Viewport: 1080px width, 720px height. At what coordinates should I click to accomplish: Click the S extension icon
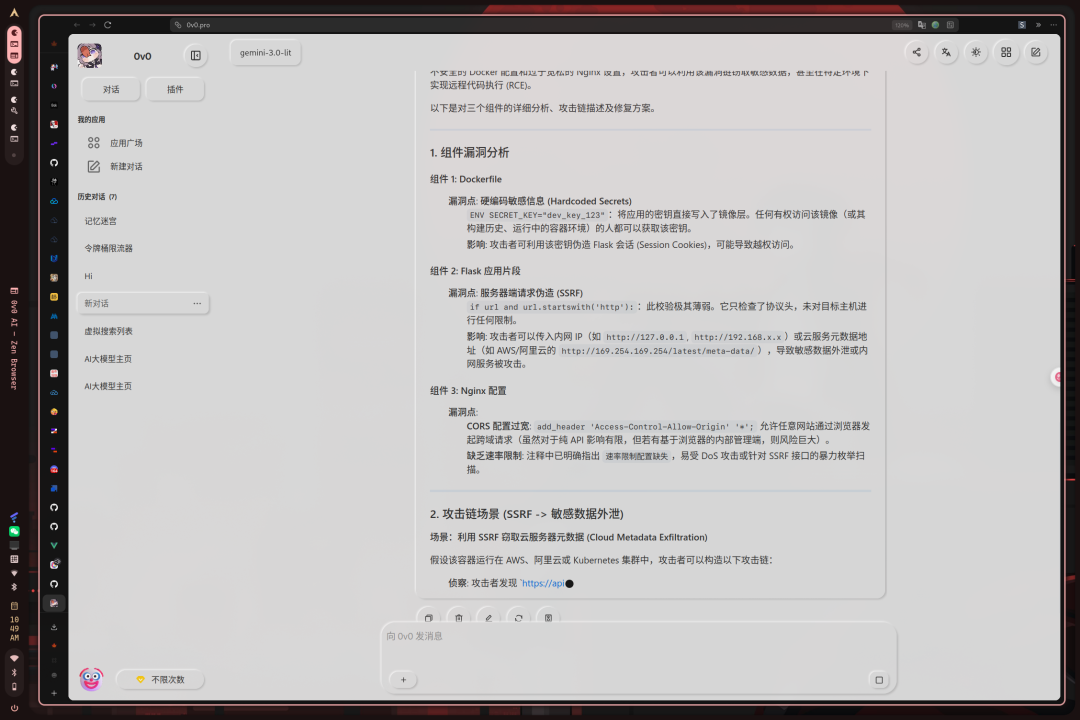pos(1022,25)
